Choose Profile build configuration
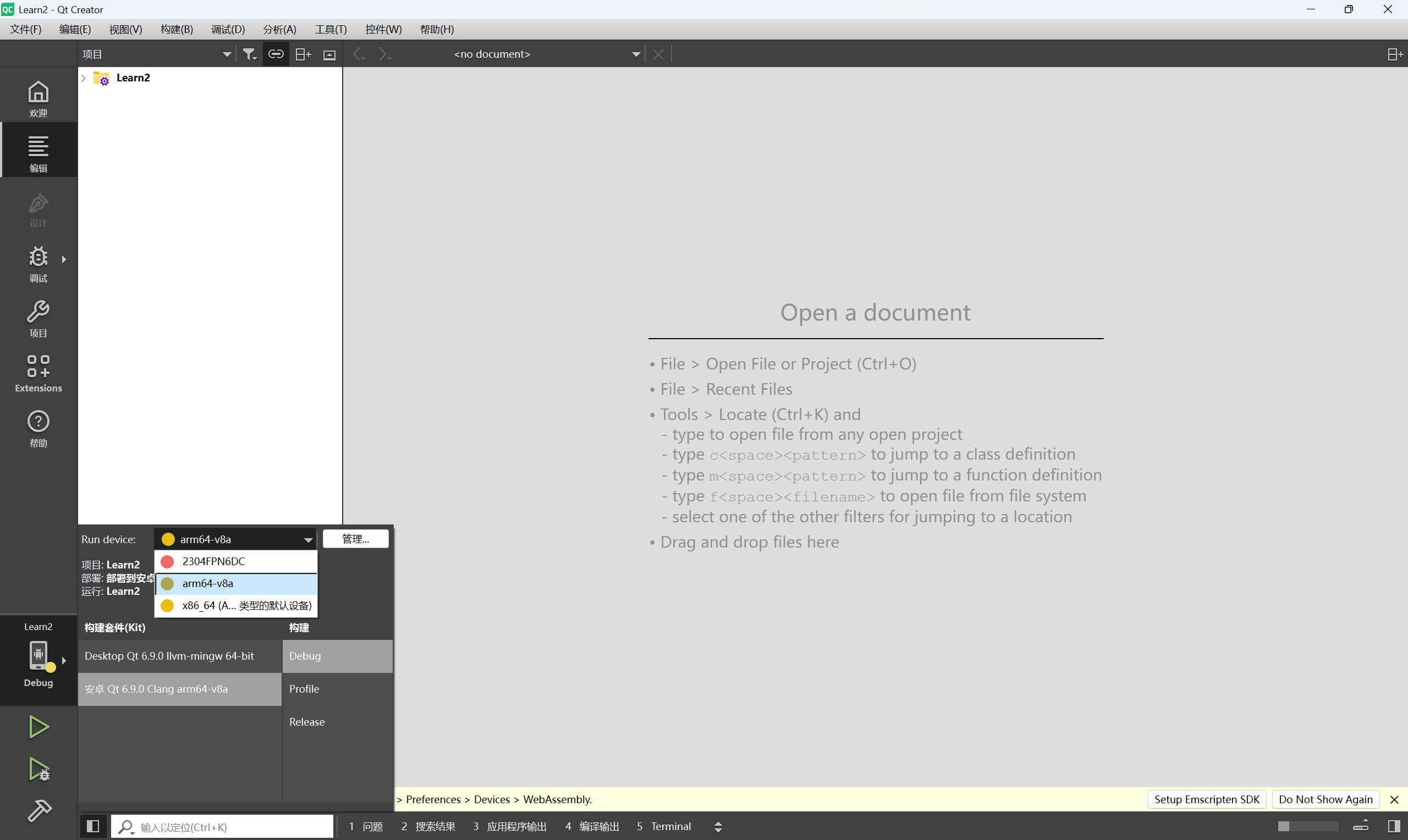 coord(337,689)
